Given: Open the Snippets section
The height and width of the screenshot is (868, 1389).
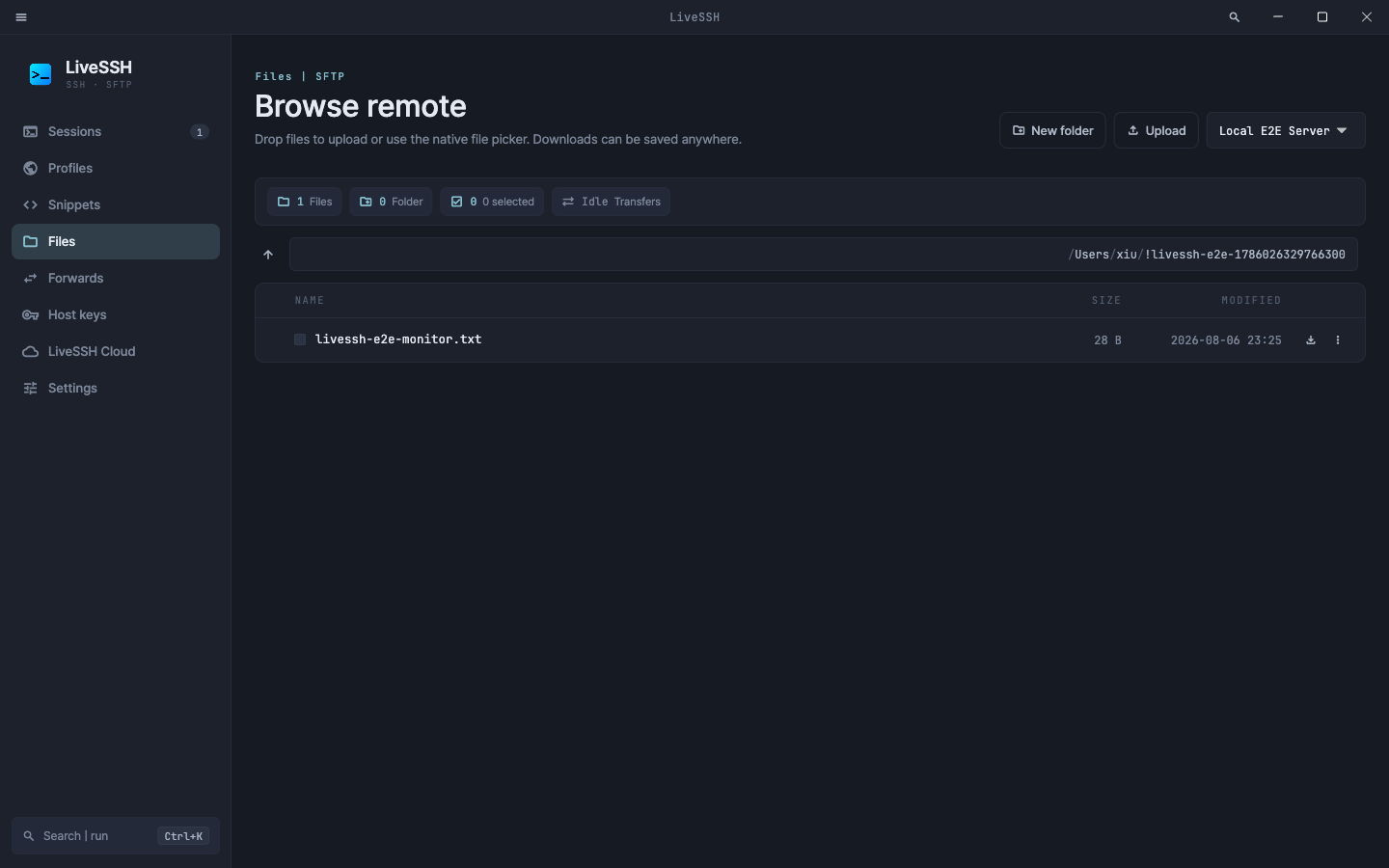Looking at the screenshot, I should (x=116, y=205).
